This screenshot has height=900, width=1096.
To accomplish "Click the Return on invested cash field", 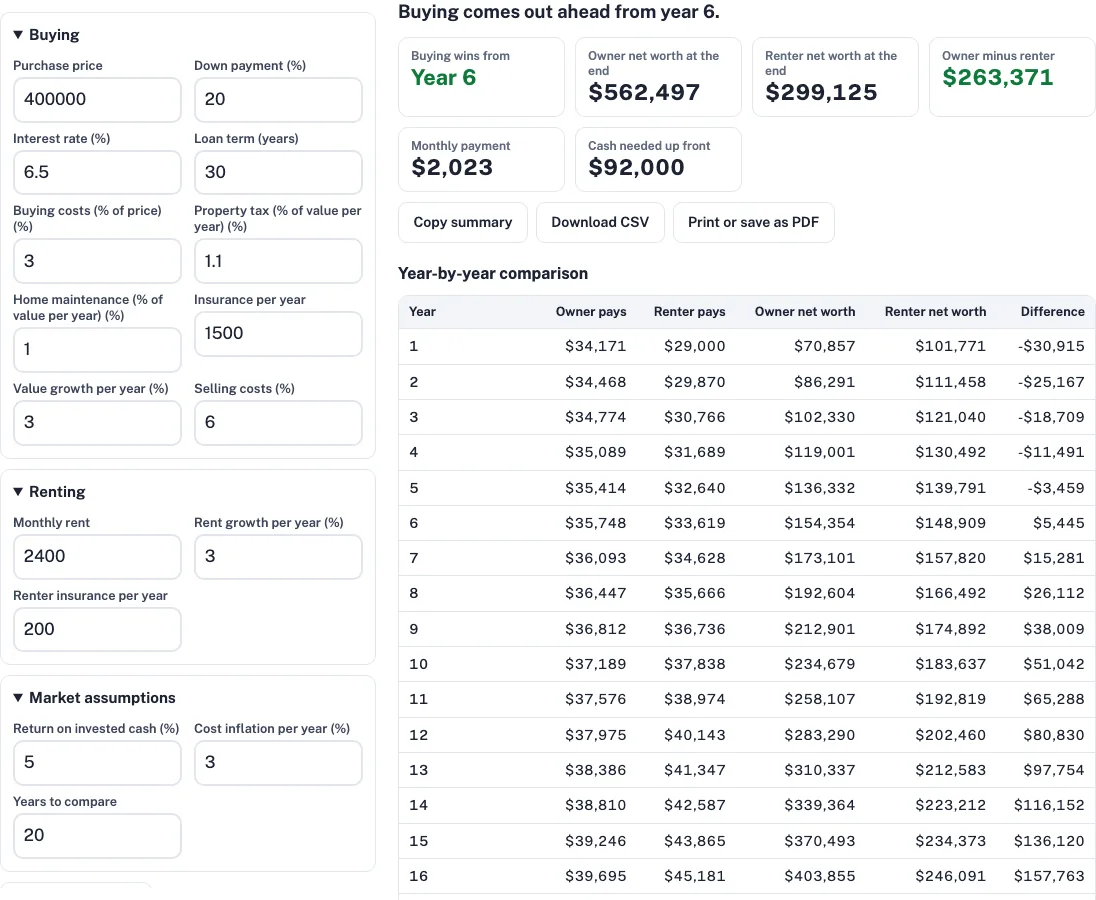I will click(x=97, y=762).
